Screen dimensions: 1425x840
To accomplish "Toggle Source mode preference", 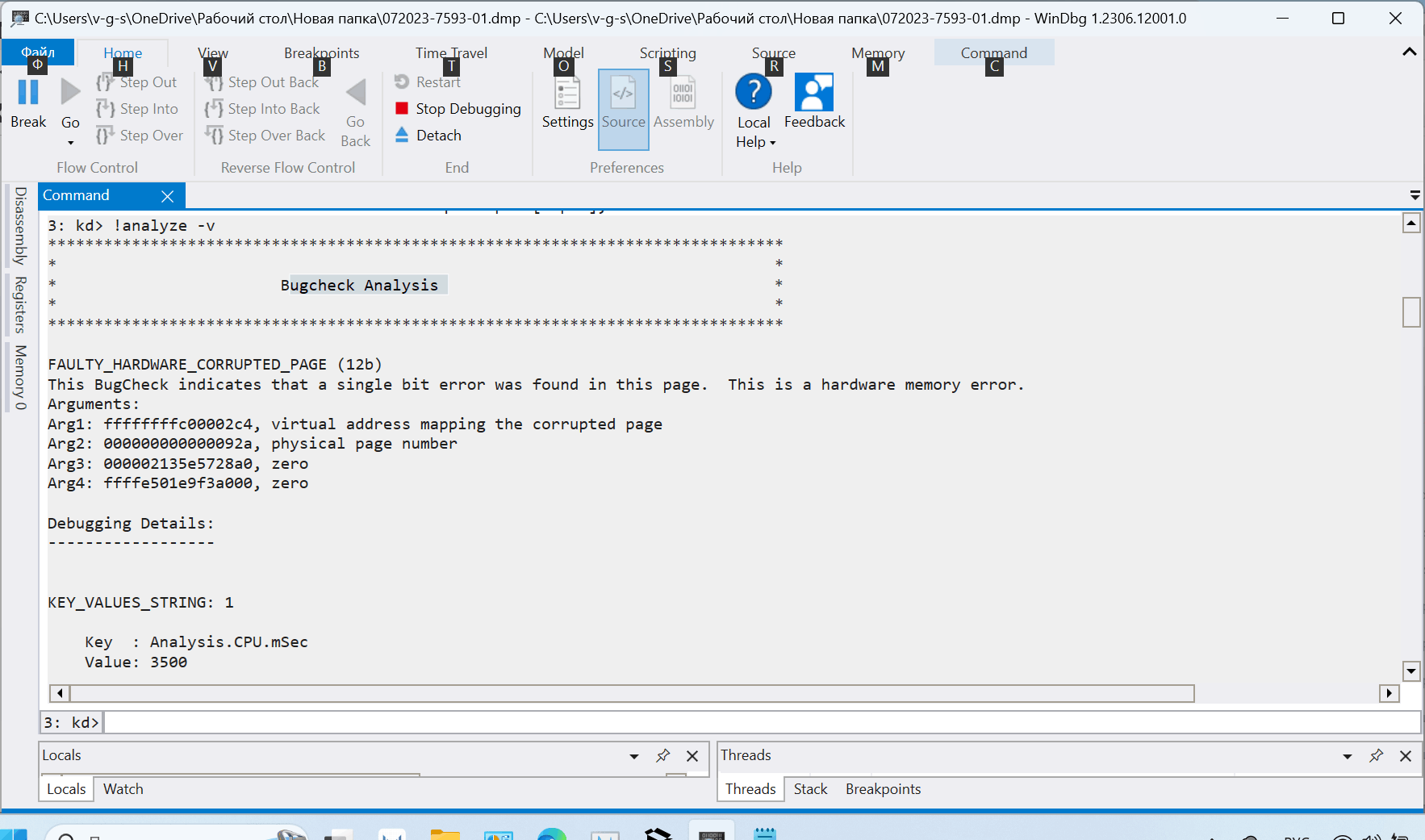I will tap(624, 109).
